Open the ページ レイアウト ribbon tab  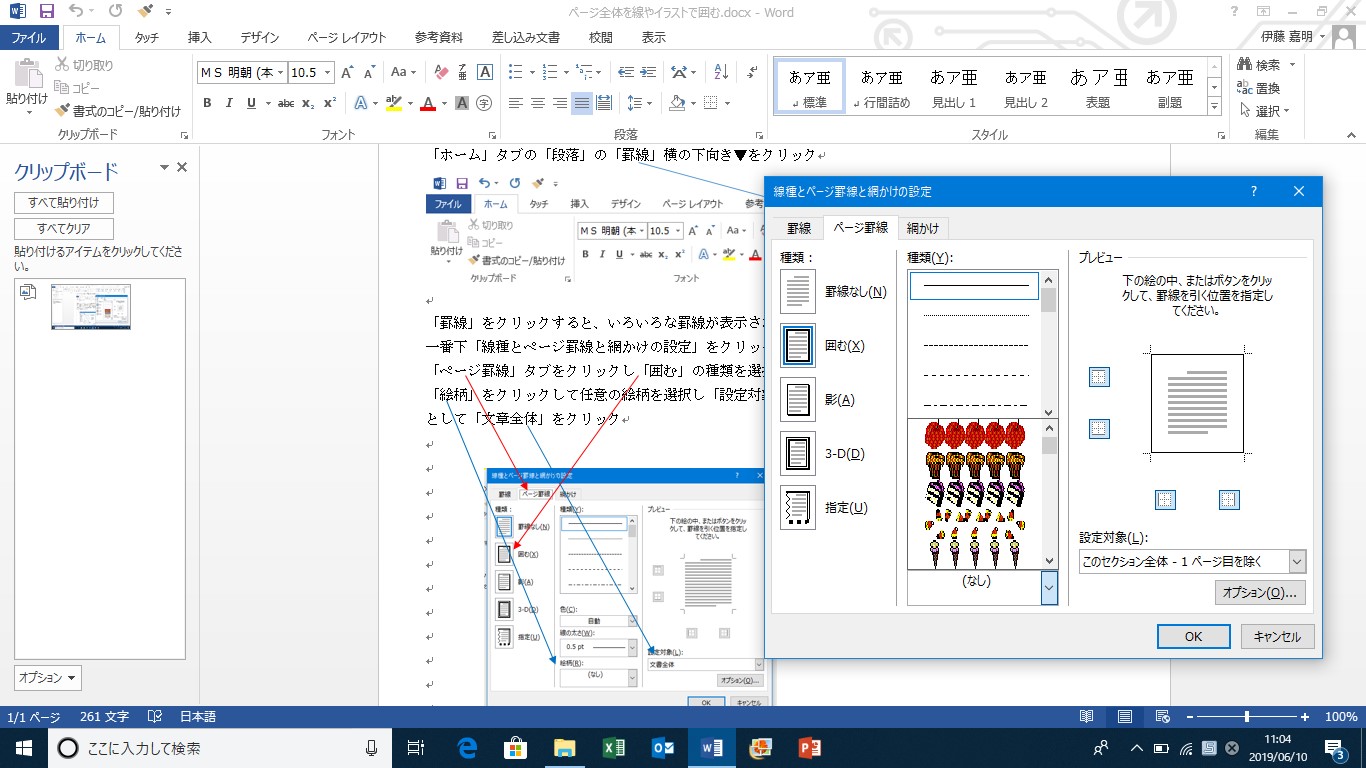click(346, 38)
